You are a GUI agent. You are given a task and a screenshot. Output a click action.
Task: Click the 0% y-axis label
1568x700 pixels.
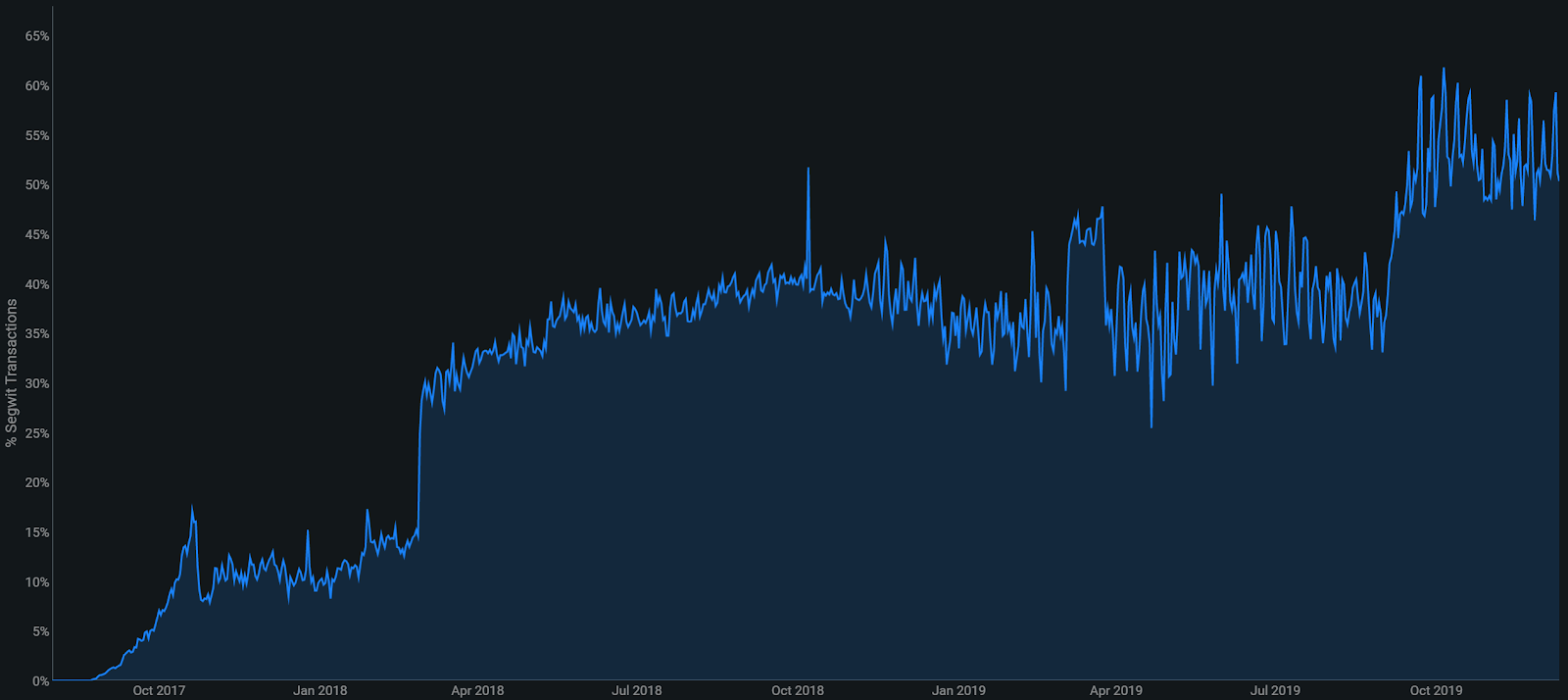[41, 681]
